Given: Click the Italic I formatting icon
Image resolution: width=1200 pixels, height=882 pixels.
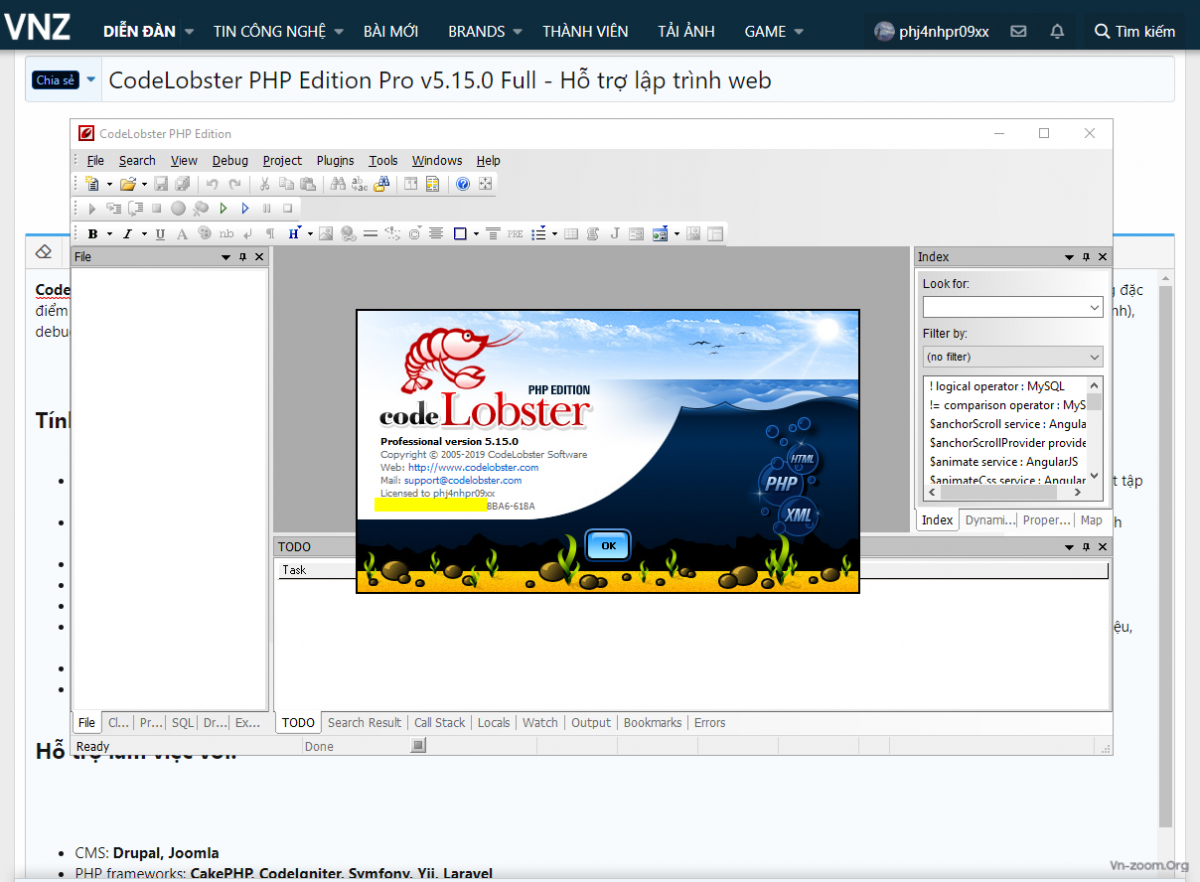Looking at the screenshot, I should pos(128,234).
